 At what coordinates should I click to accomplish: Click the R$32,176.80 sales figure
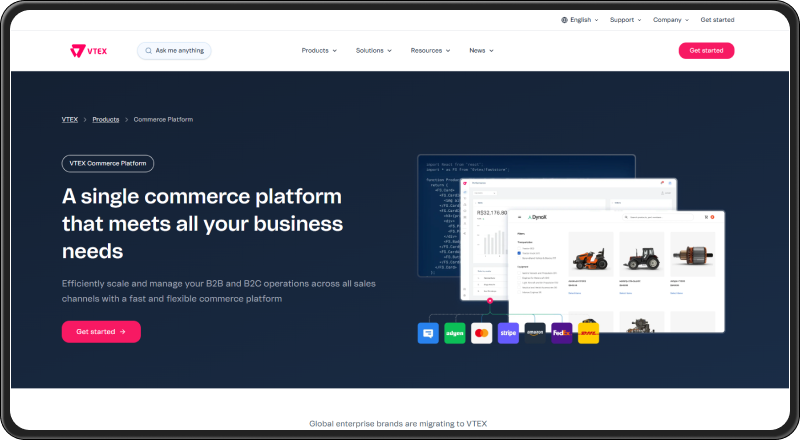click(x=492, y=212)
